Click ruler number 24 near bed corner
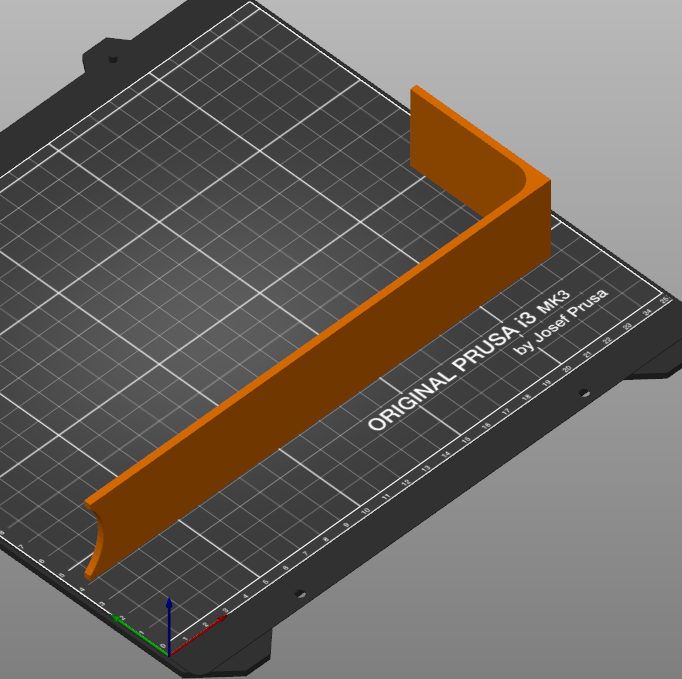 (x=647, y=312)
